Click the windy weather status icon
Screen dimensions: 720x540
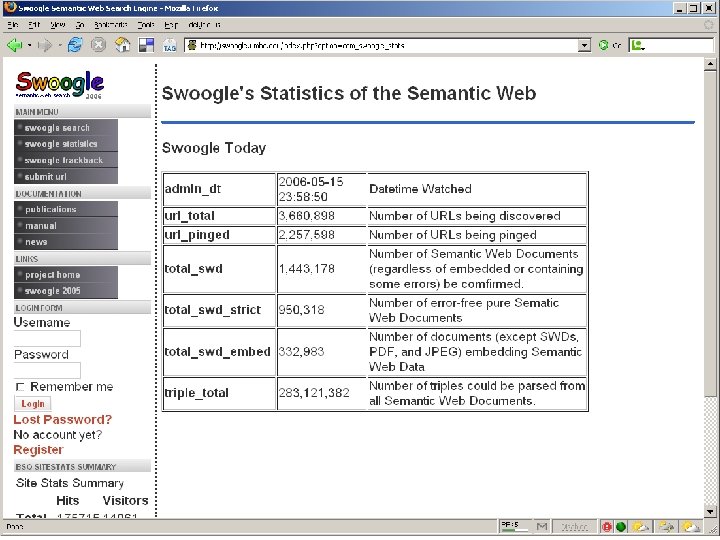(666, 527)
